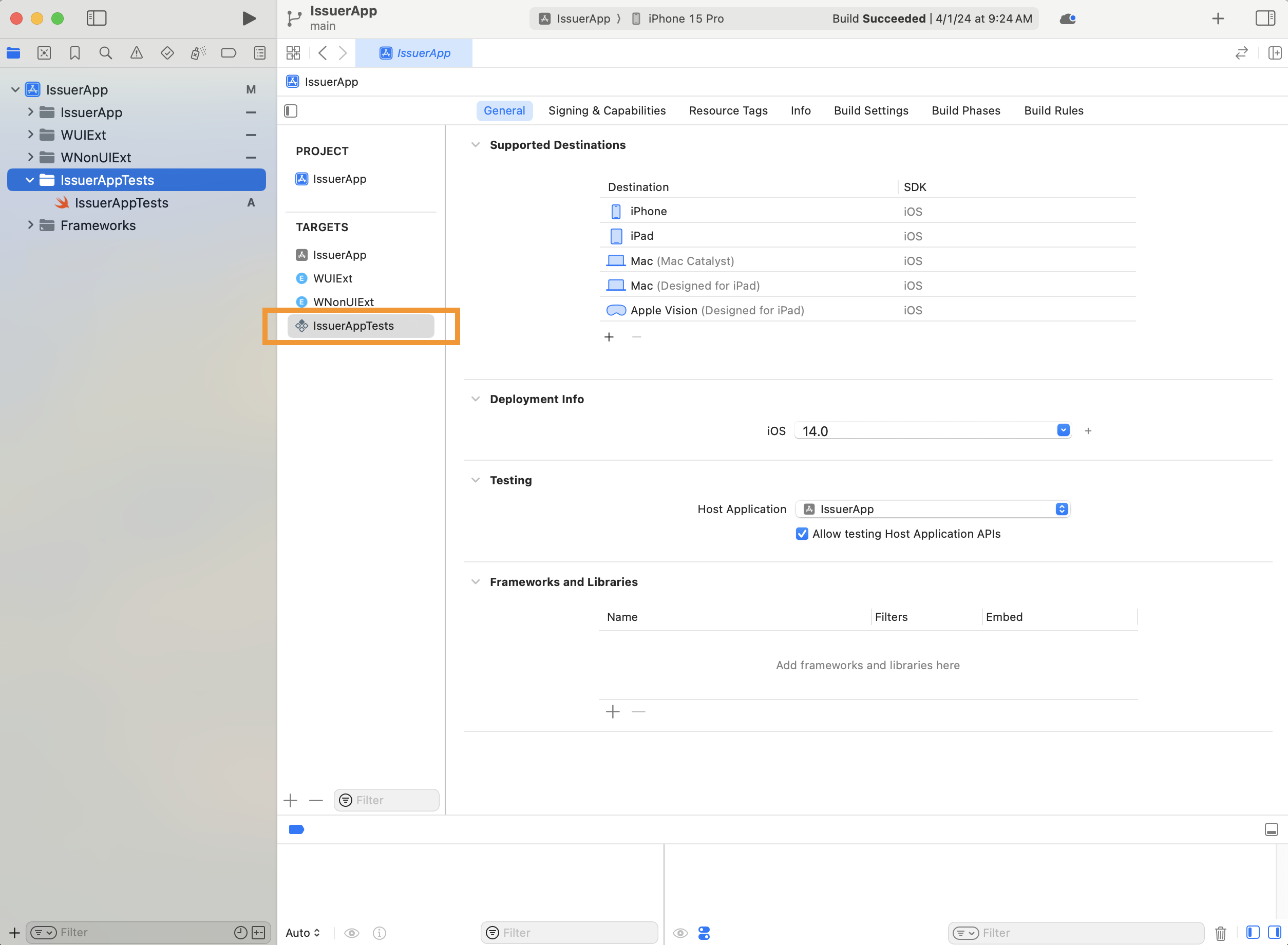Filter by source control status
Screen dimensions: 1288x945
tap(258, 932)
